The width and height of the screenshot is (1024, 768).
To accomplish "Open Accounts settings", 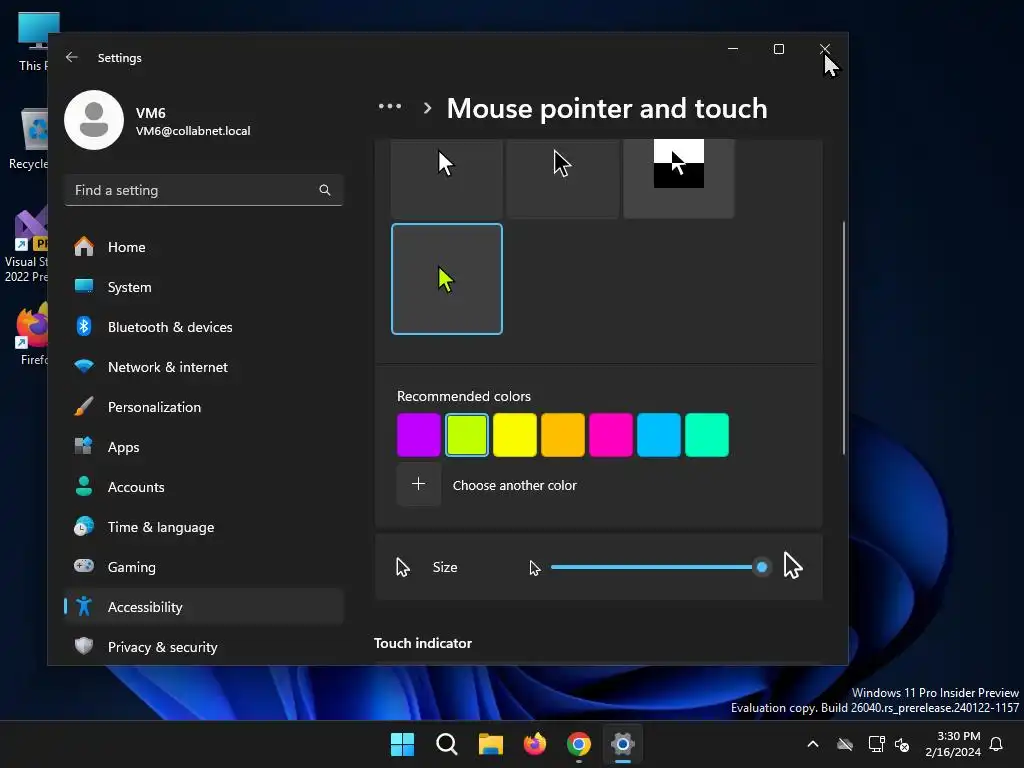I will pyautogui.click(x=203, y=487).
